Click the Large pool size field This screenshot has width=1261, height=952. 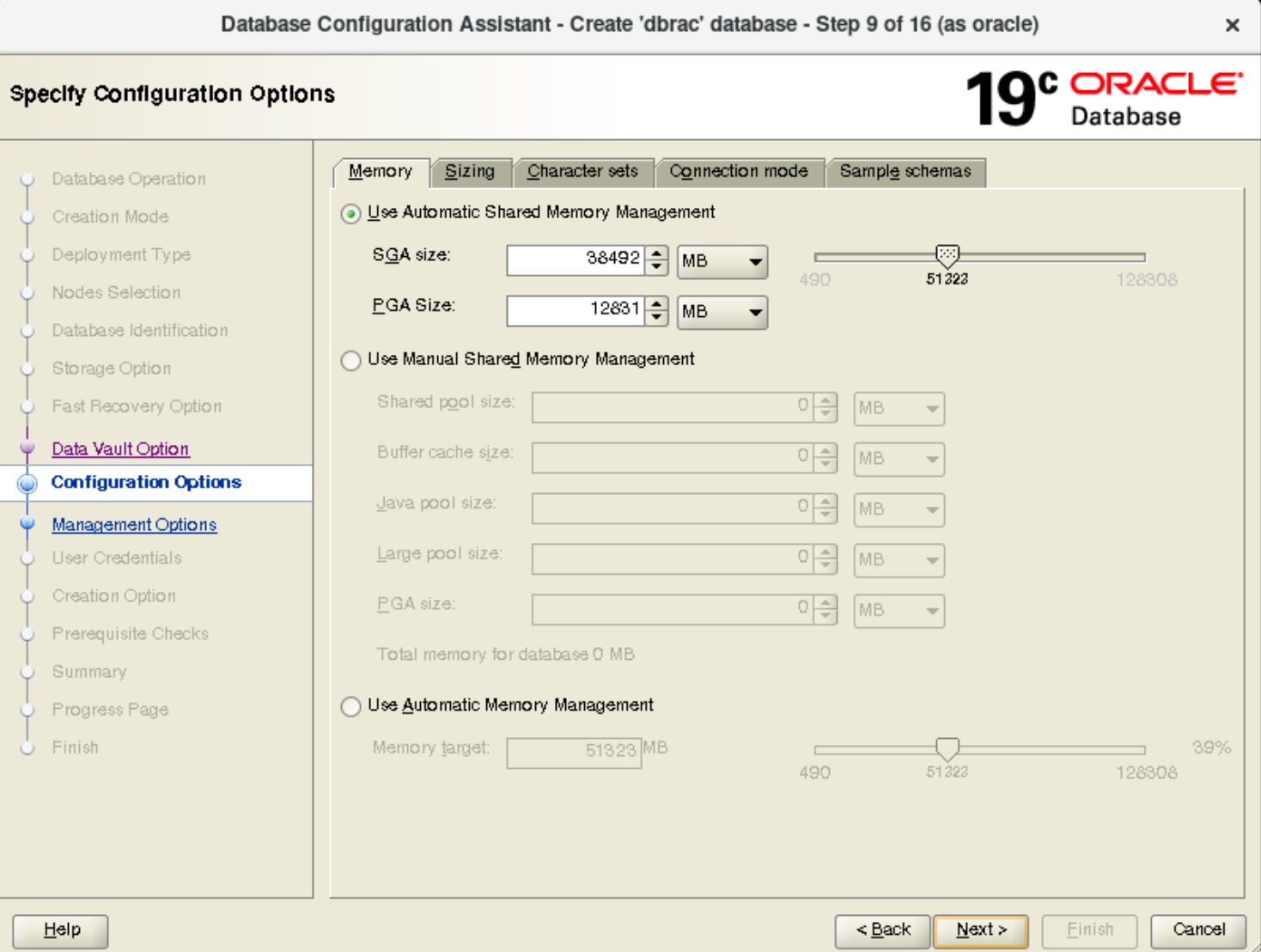click(x=671, y=559)
